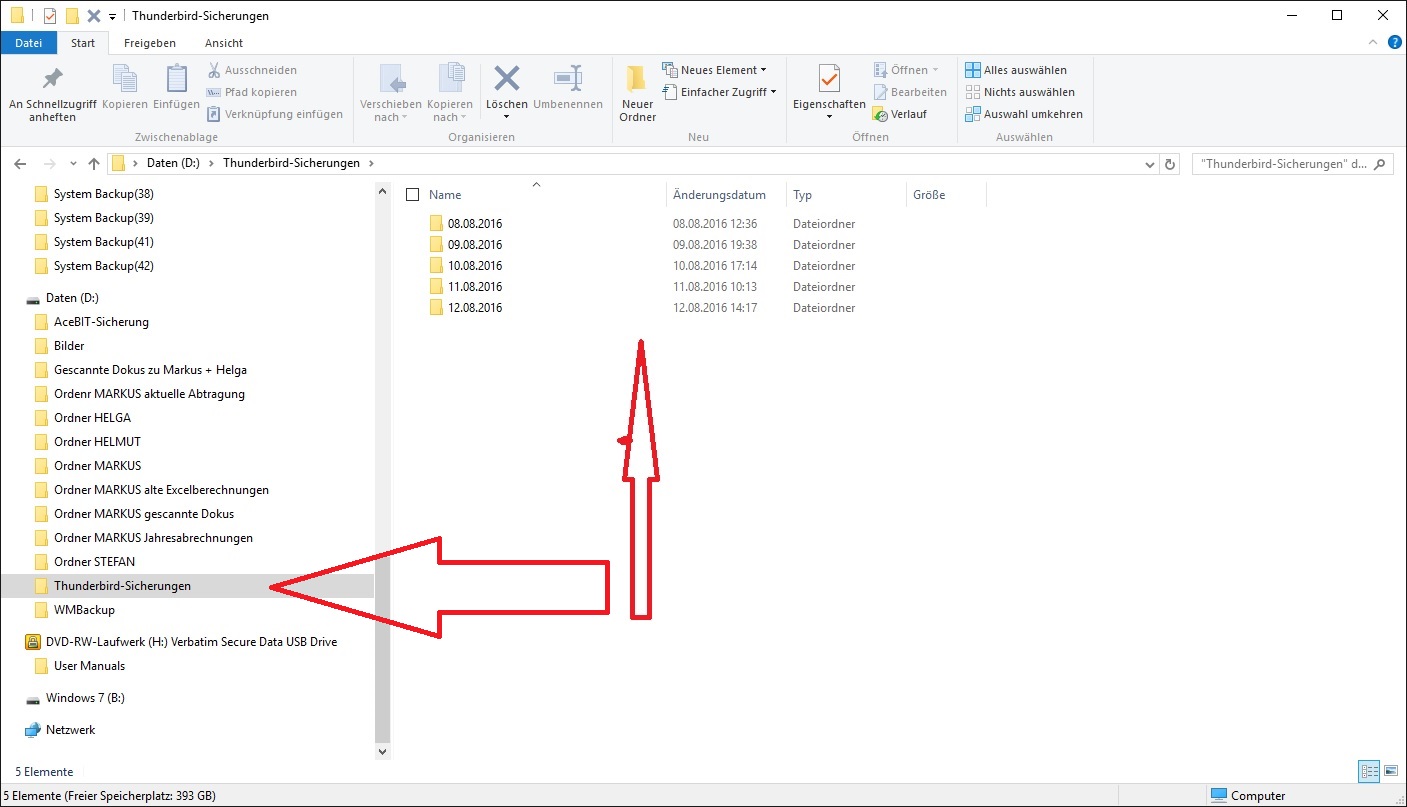Open AceBIT-Sicherung folder in tree
1407x807 pixels.
click(x=101, y=322)
